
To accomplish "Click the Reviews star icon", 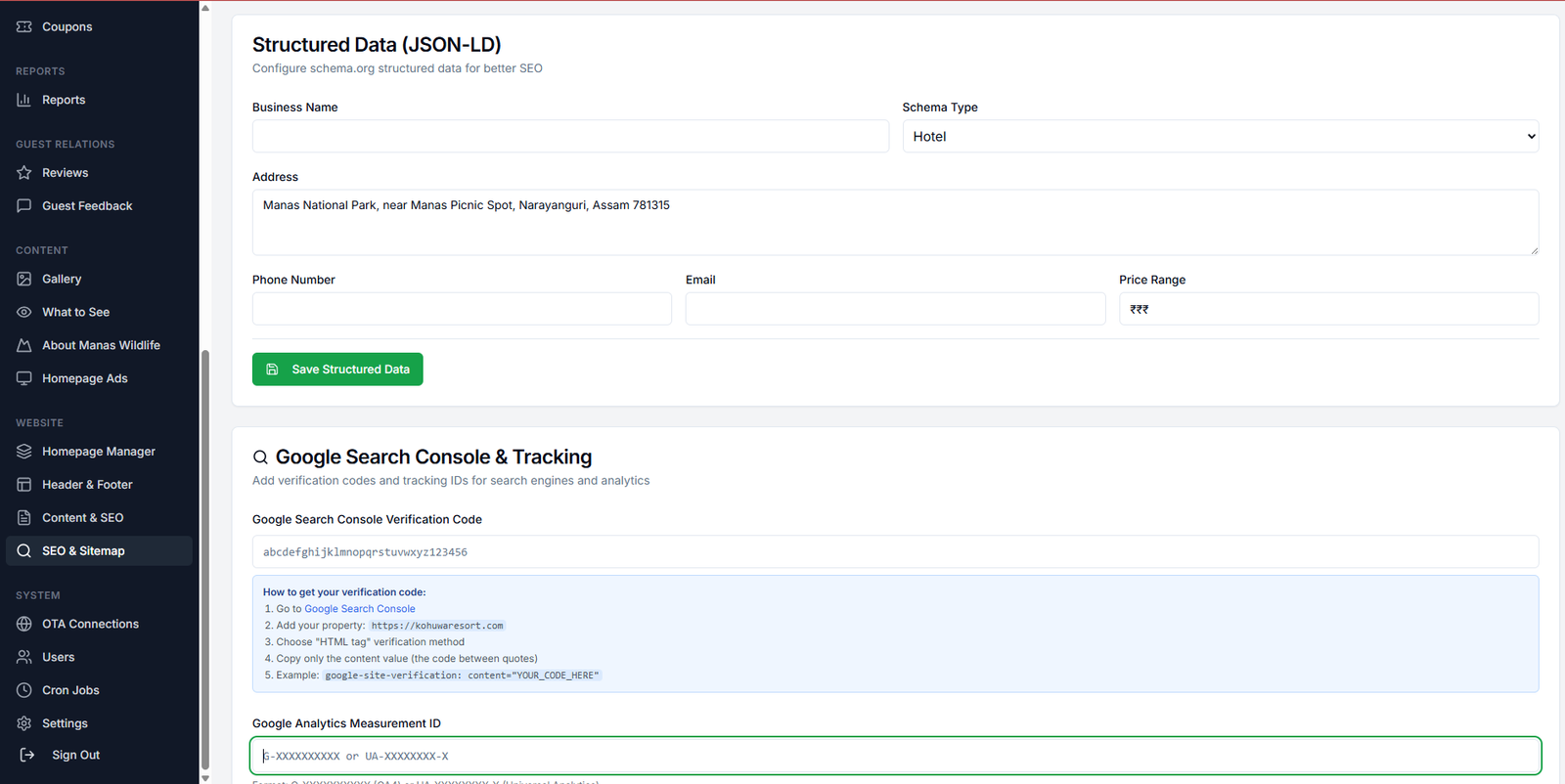I will [24, 173].
